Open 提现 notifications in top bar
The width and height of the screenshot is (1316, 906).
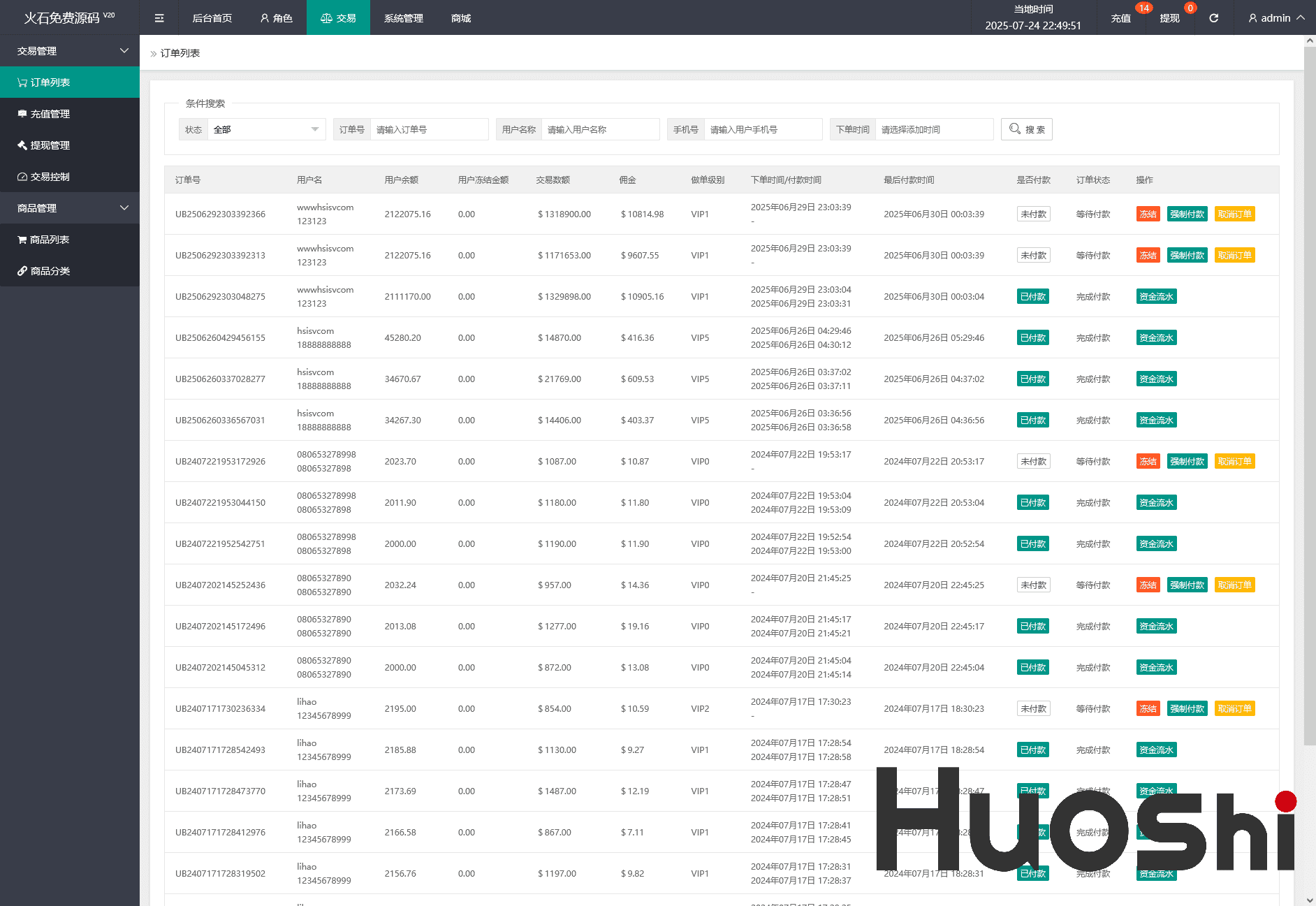pyautogui.click(x=1170, y=18)
